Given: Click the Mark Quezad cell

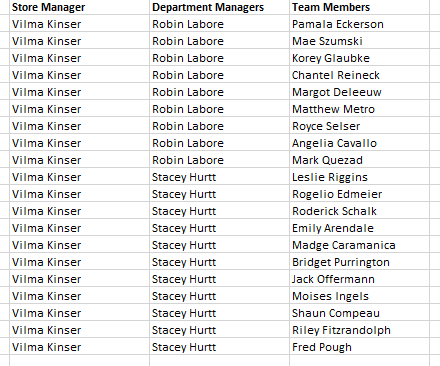Looking at the screenshot, I should coord(359,160).
